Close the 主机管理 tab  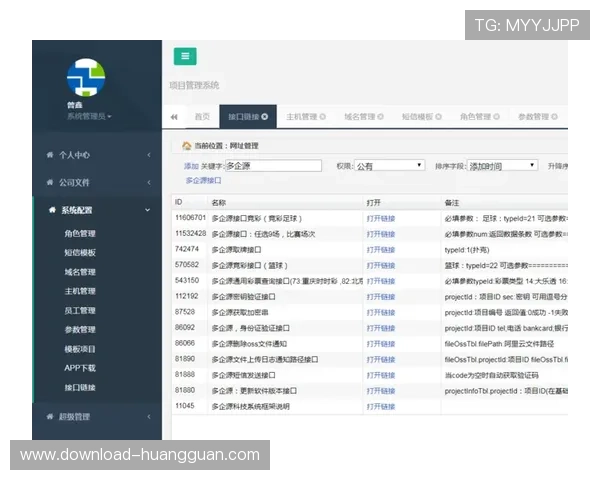pyautogui.click(x=323, y=117)
